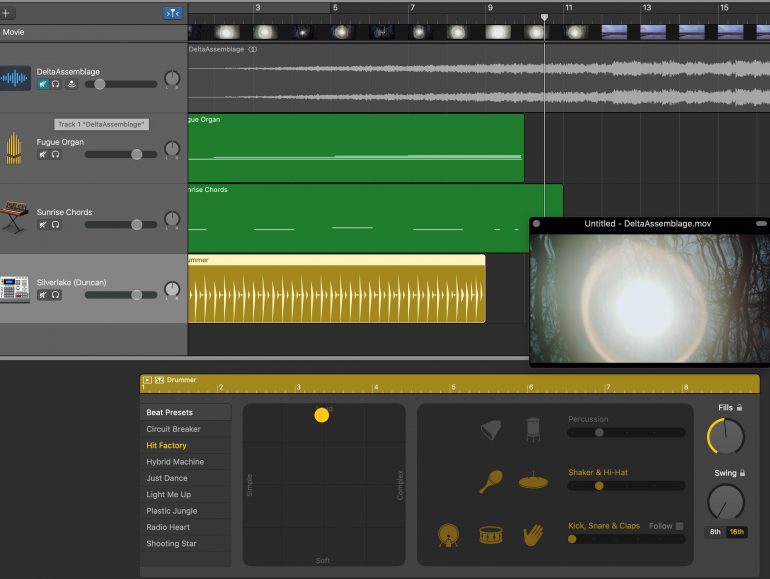Viewport: 770px width, 579px height.
Task: Solo the Sunrise Chords track with headphones
Action: point(55,225)
